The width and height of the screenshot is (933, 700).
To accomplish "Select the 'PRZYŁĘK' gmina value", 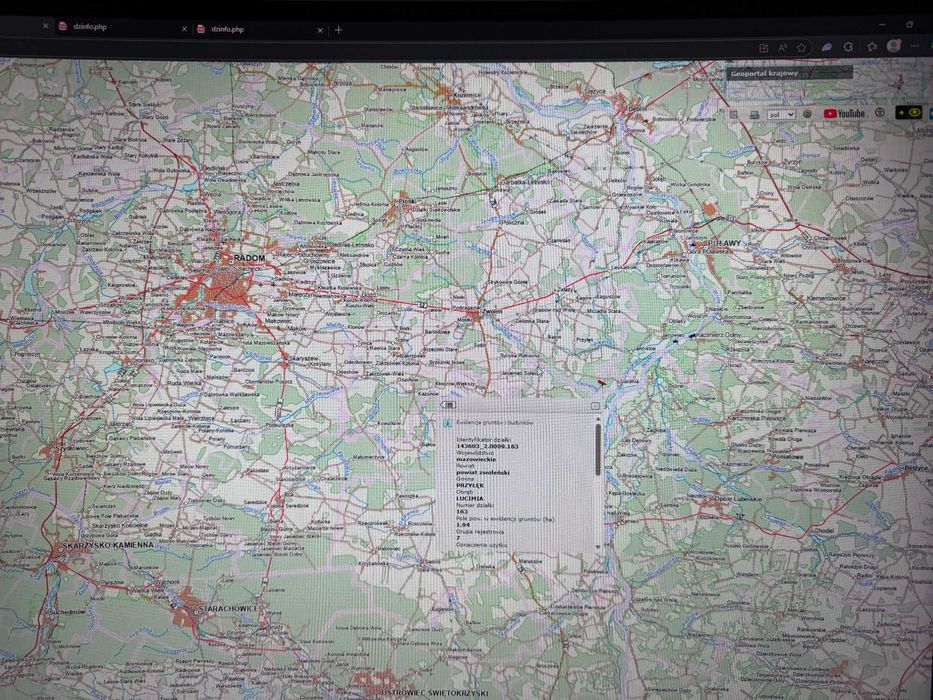I will click(x=469, y=485).
